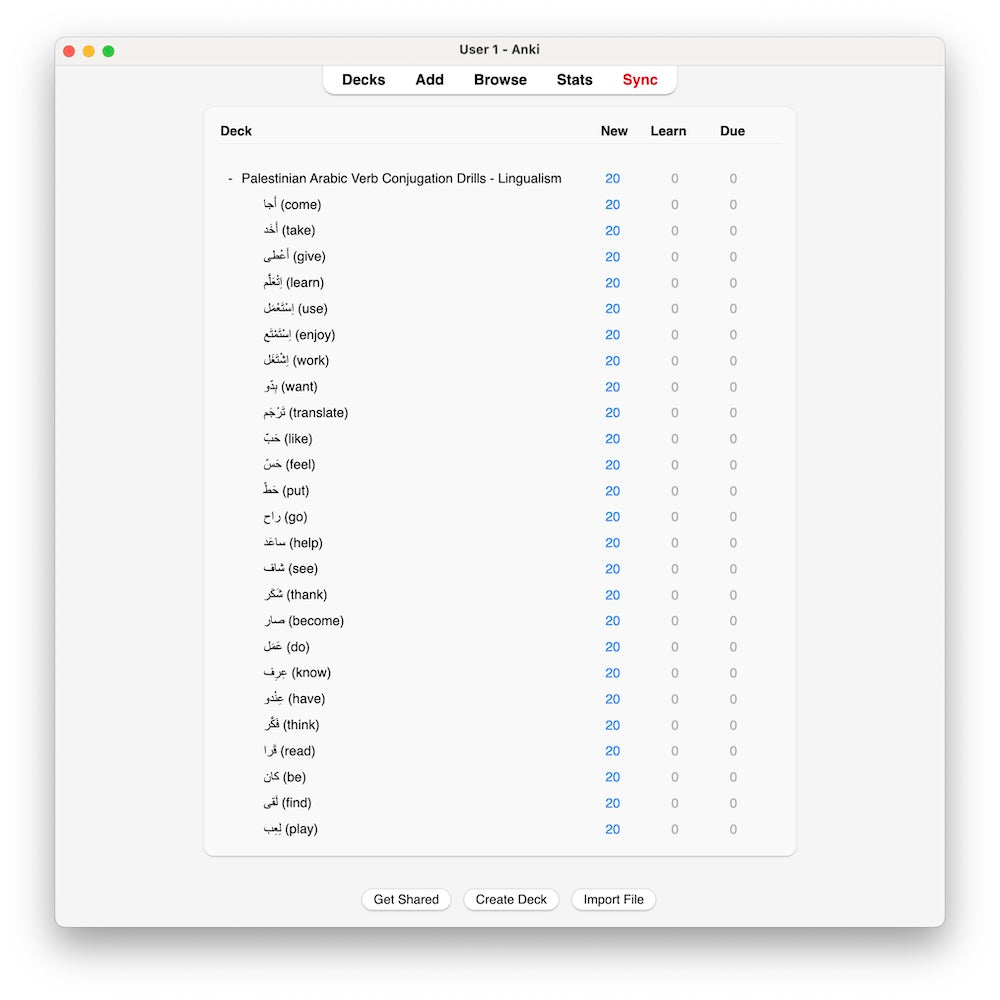Open the (enjoy) subdeck

(x=299, y=335)
